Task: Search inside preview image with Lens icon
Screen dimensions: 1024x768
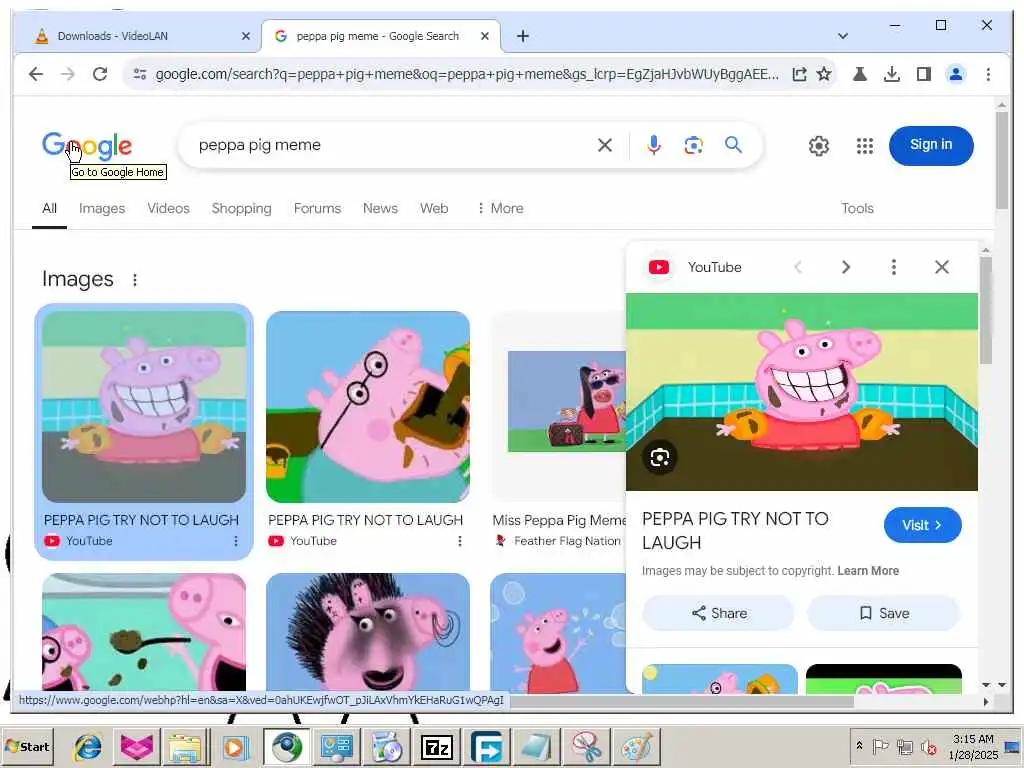Action: [x=660, y=458]
